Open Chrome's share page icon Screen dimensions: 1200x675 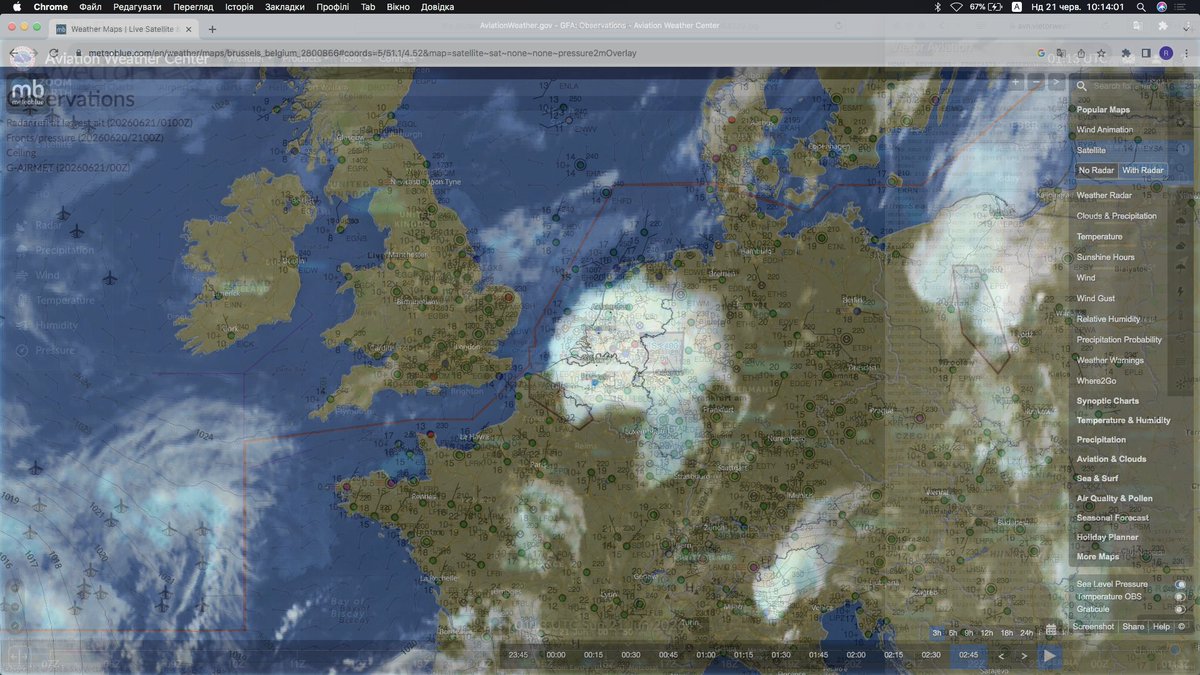point(1081,53)
